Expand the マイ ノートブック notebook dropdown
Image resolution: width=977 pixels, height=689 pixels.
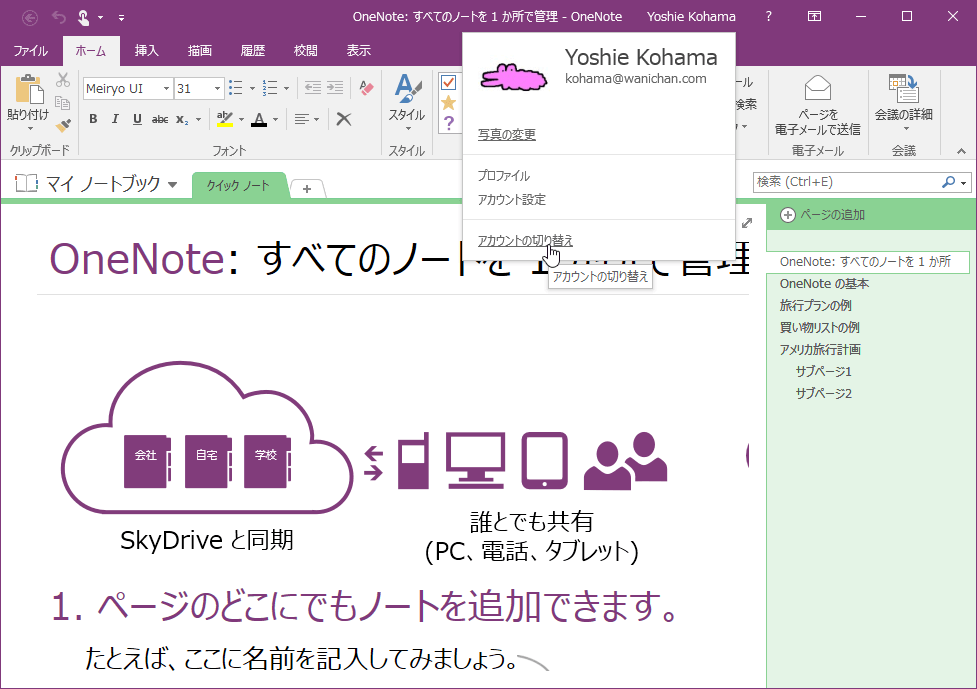click(x=173, y=184)
